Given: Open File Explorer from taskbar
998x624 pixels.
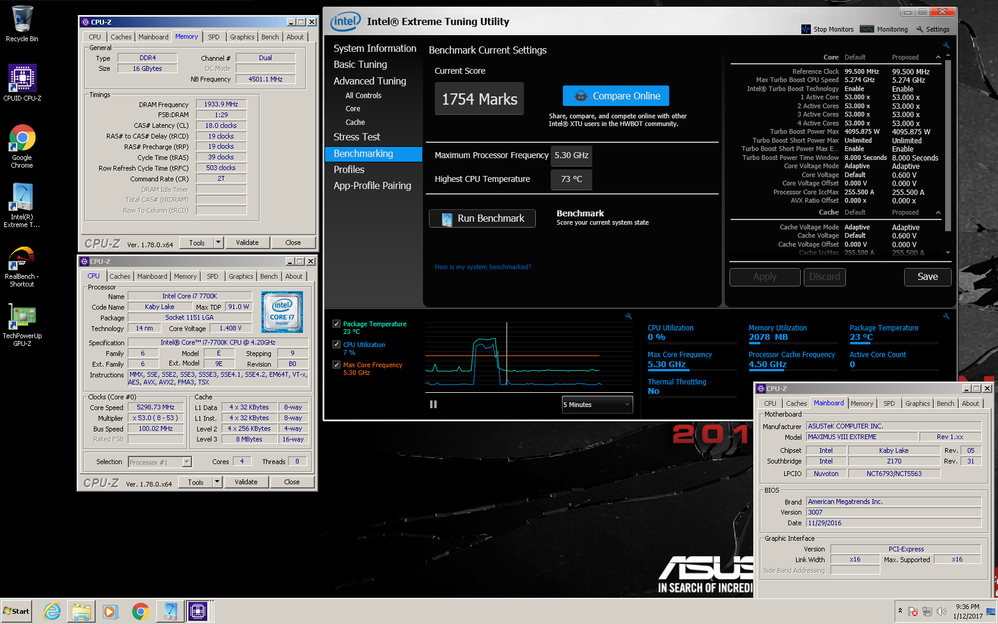Looking at the screenshot, I should 81,612.
